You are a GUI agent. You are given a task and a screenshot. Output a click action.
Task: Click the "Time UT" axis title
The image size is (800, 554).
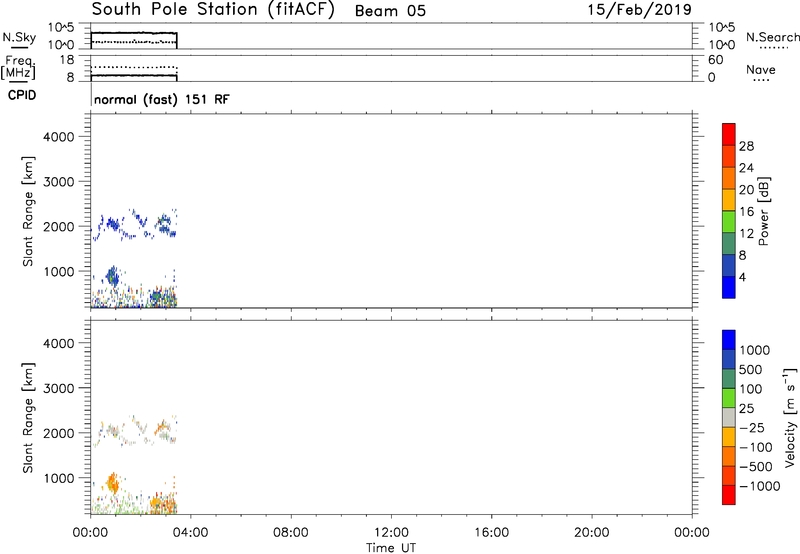pos(391,548)
